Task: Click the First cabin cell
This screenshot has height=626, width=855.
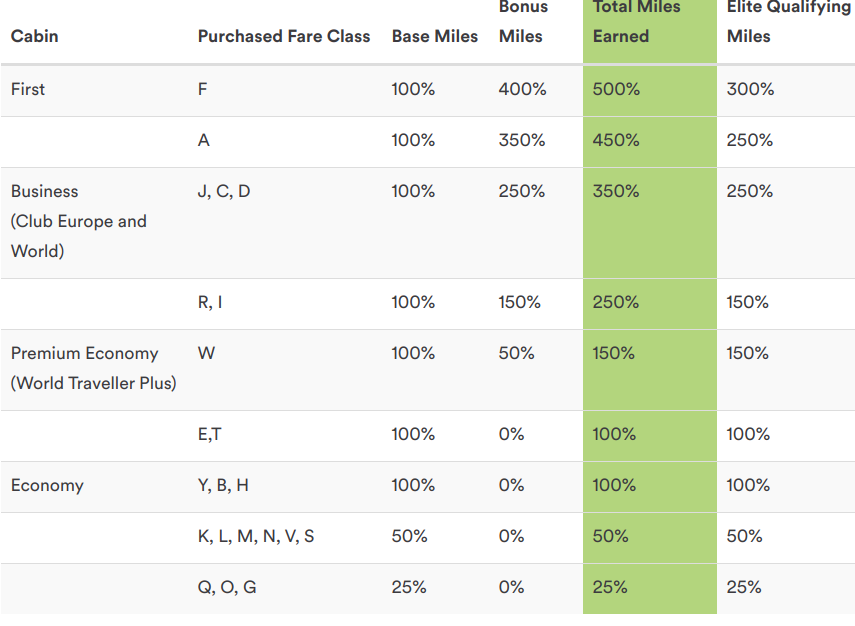Action: tap(28, 89)
